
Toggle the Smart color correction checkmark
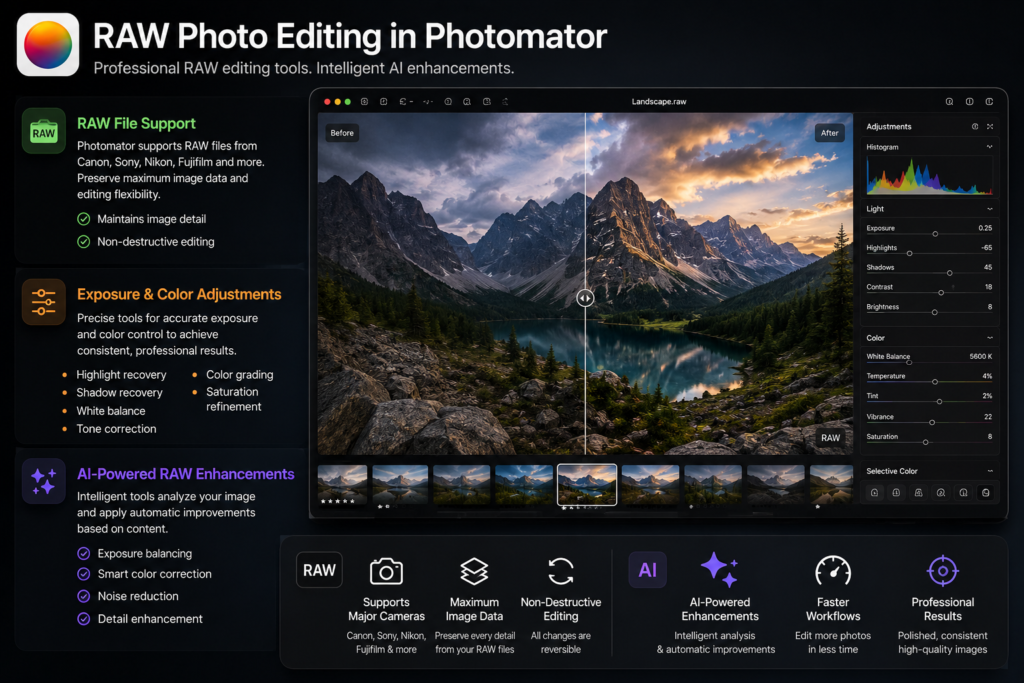(x=84, y=574)
